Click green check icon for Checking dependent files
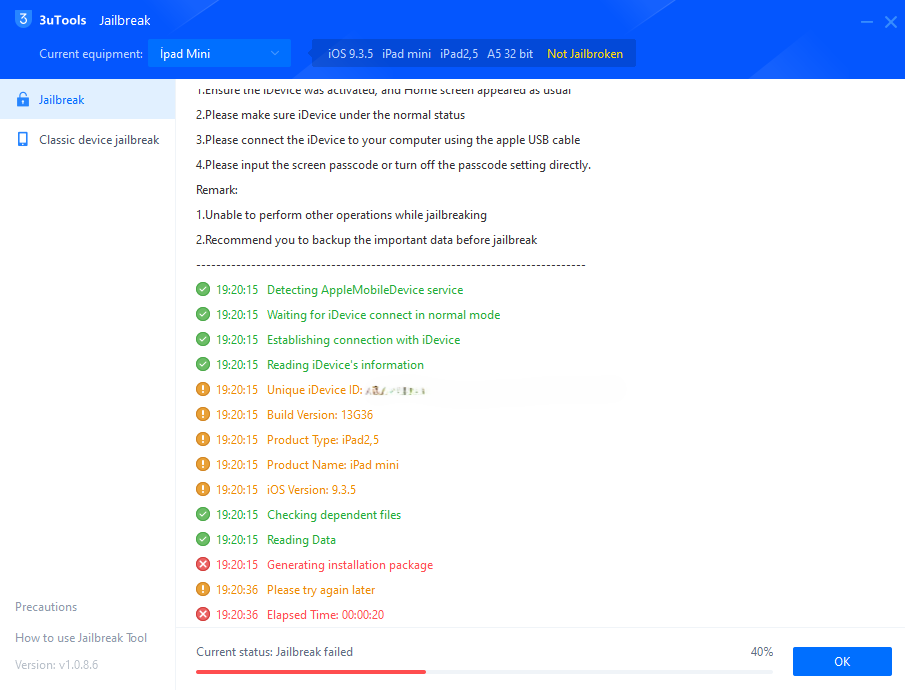Image resolution: width=905 pixels, height=690 pixels. pyautogui.click(x=203, y=514)
